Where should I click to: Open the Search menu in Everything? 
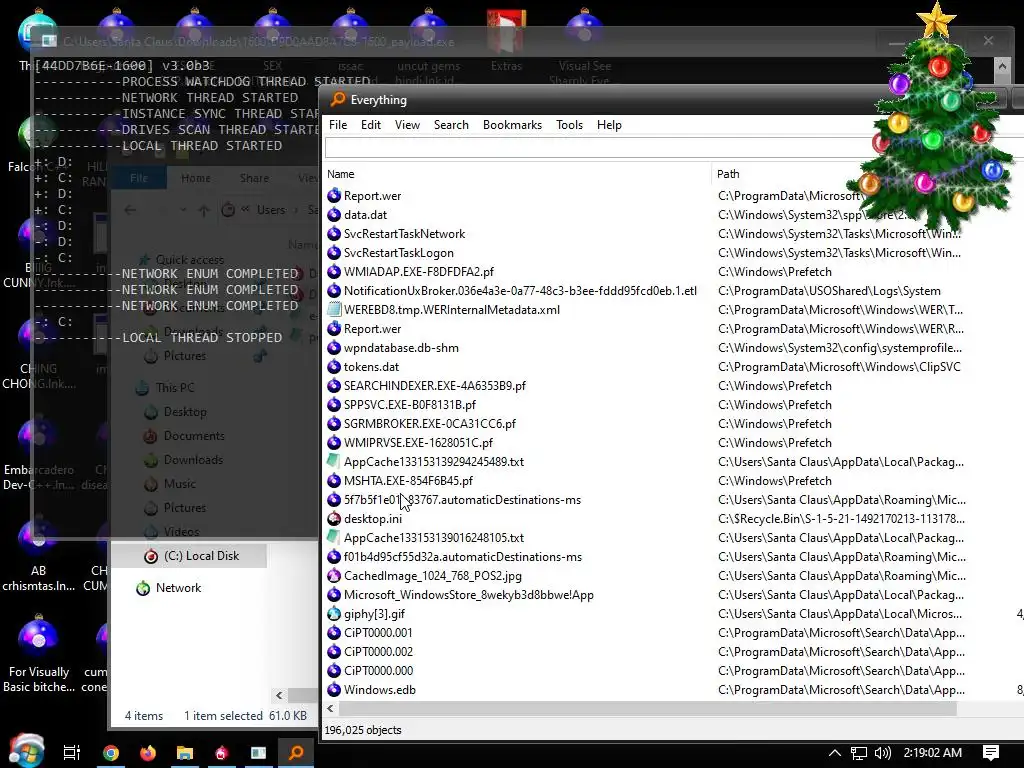click(x=451, y=125)
